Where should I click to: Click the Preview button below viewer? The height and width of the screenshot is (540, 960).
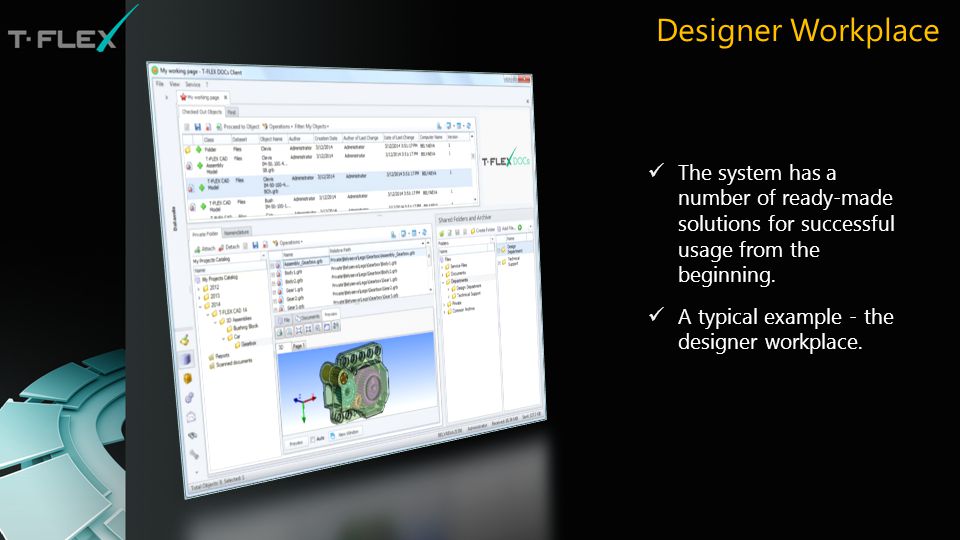[296, 443]
